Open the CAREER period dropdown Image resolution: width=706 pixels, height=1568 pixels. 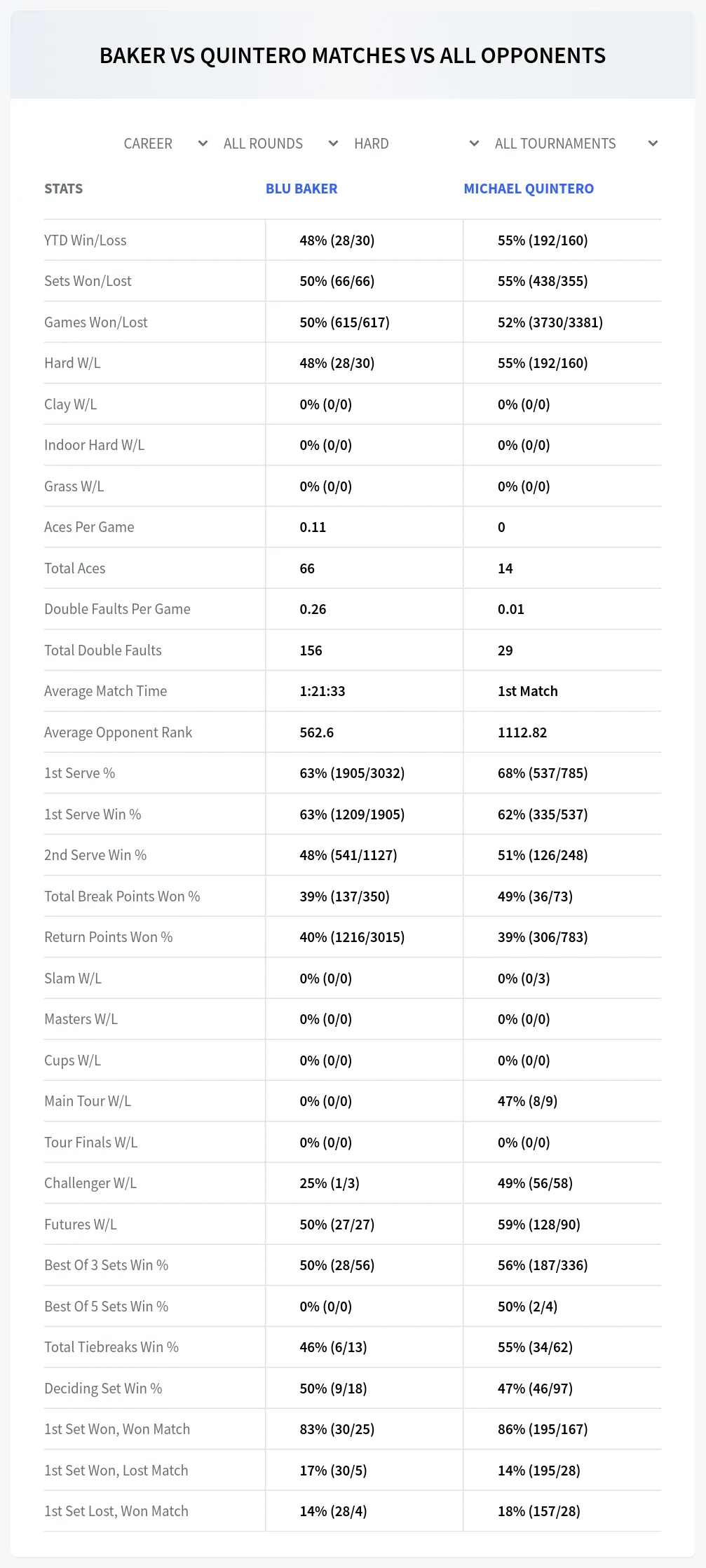point(165,144)
